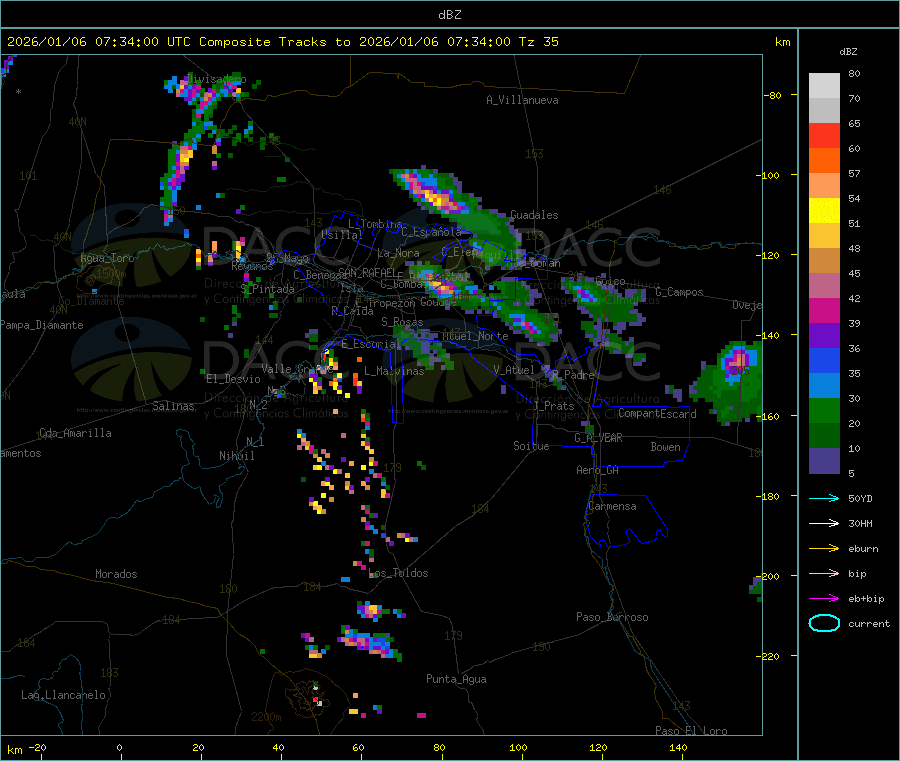Viewport: 900px width, 761px height.
Task: Click the A_Villanueva map label
Action: click(x=522, y=100)
